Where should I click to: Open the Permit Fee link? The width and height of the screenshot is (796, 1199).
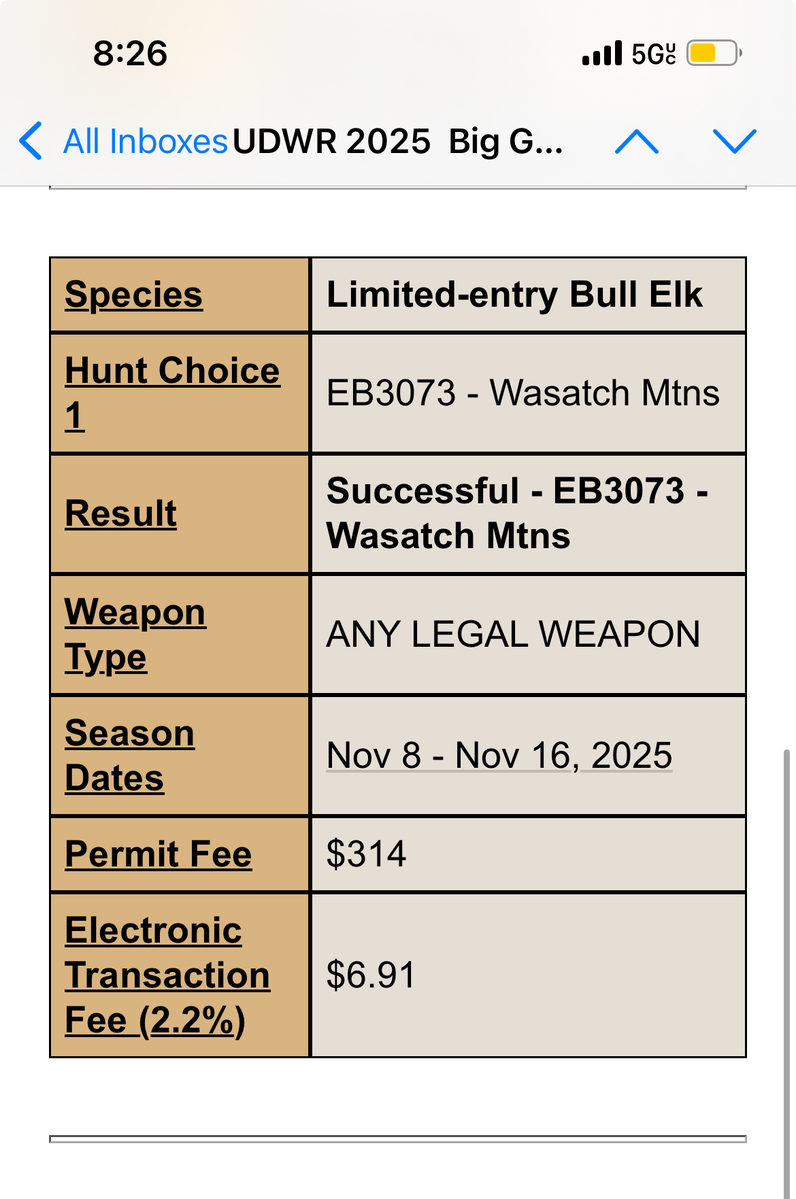tap(158, 854)
